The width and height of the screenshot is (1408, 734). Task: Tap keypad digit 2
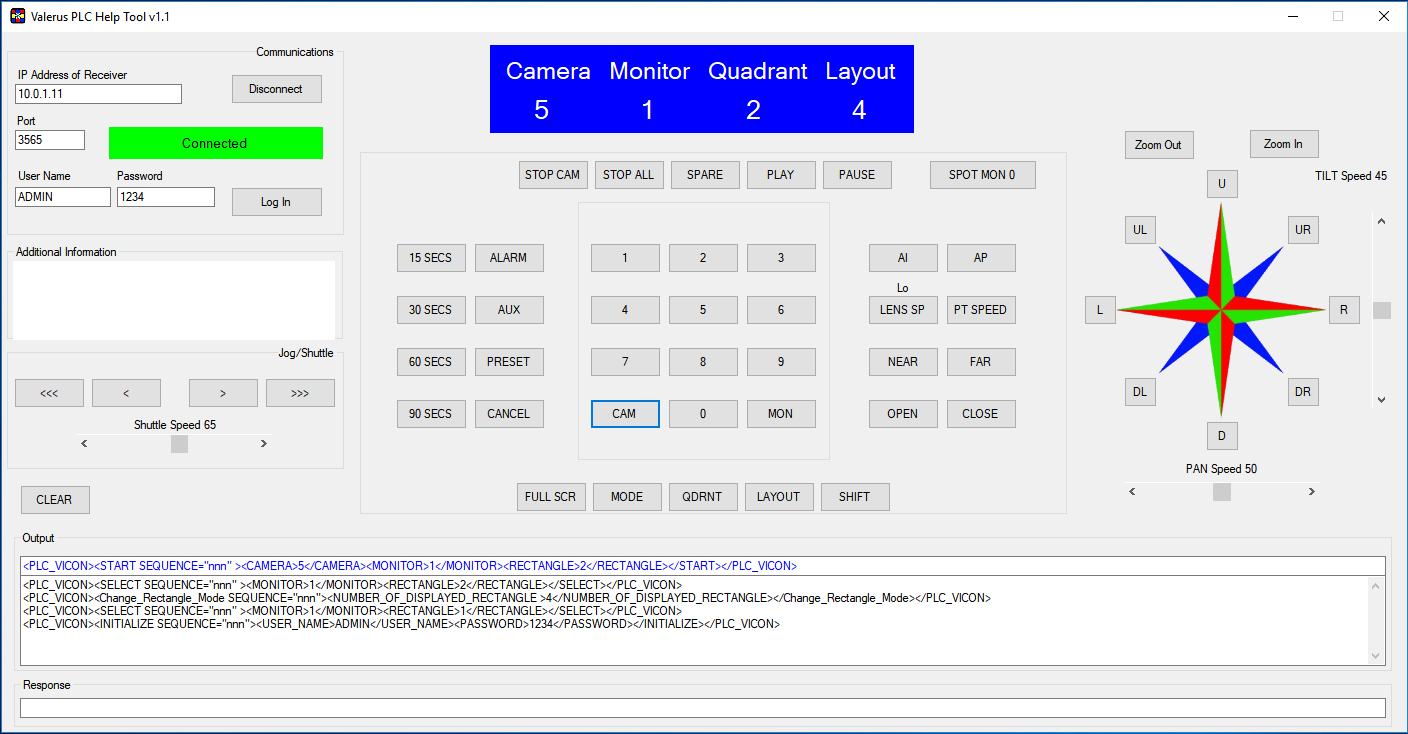pos(703,258)
